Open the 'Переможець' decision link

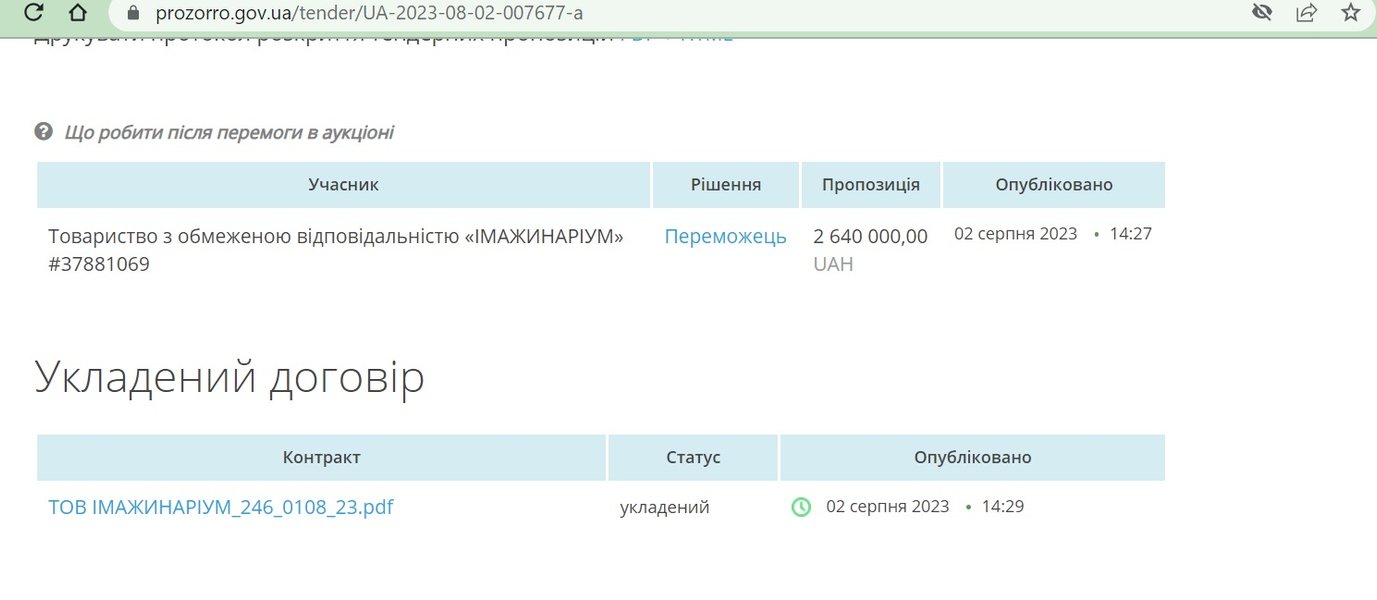click(x=725, y=237)
